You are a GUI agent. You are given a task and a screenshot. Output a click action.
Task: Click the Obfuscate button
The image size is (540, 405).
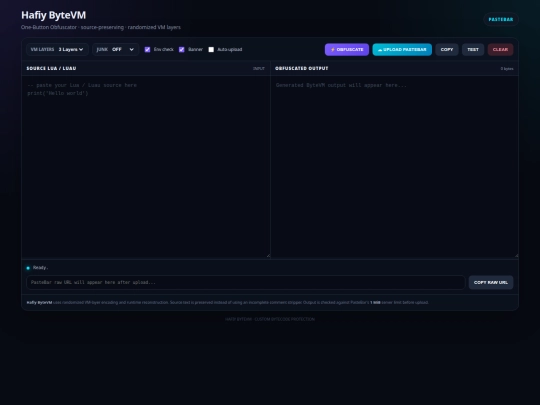(346, 50)
